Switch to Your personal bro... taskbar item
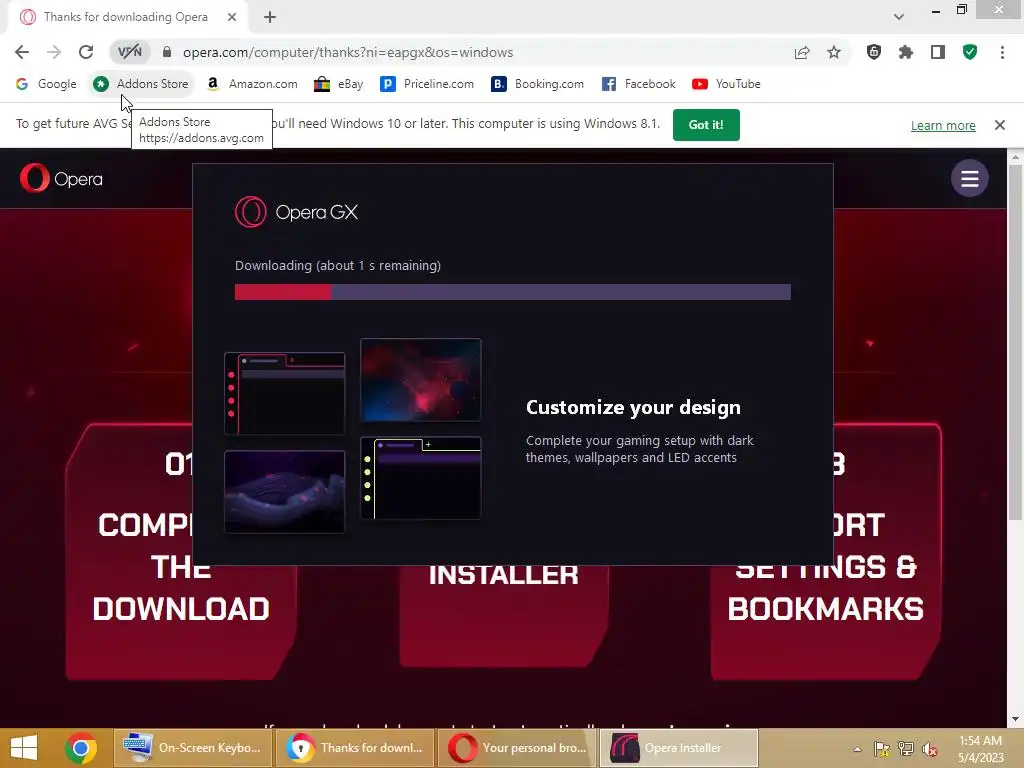 [x=517, y=748]
